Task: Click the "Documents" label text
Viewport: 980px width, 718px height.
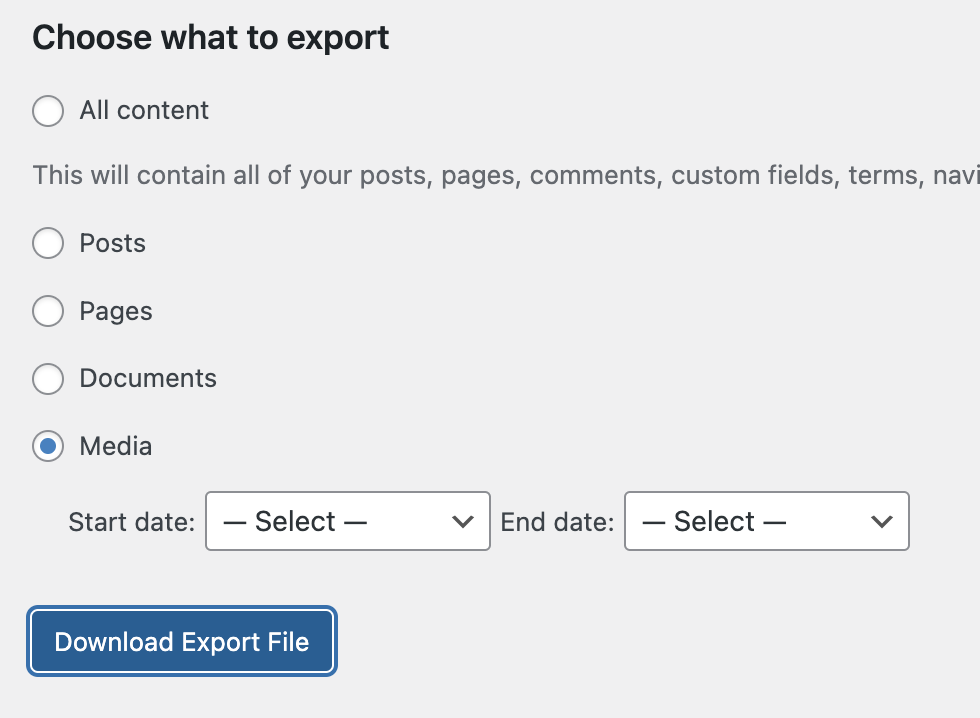Action: 148,379
